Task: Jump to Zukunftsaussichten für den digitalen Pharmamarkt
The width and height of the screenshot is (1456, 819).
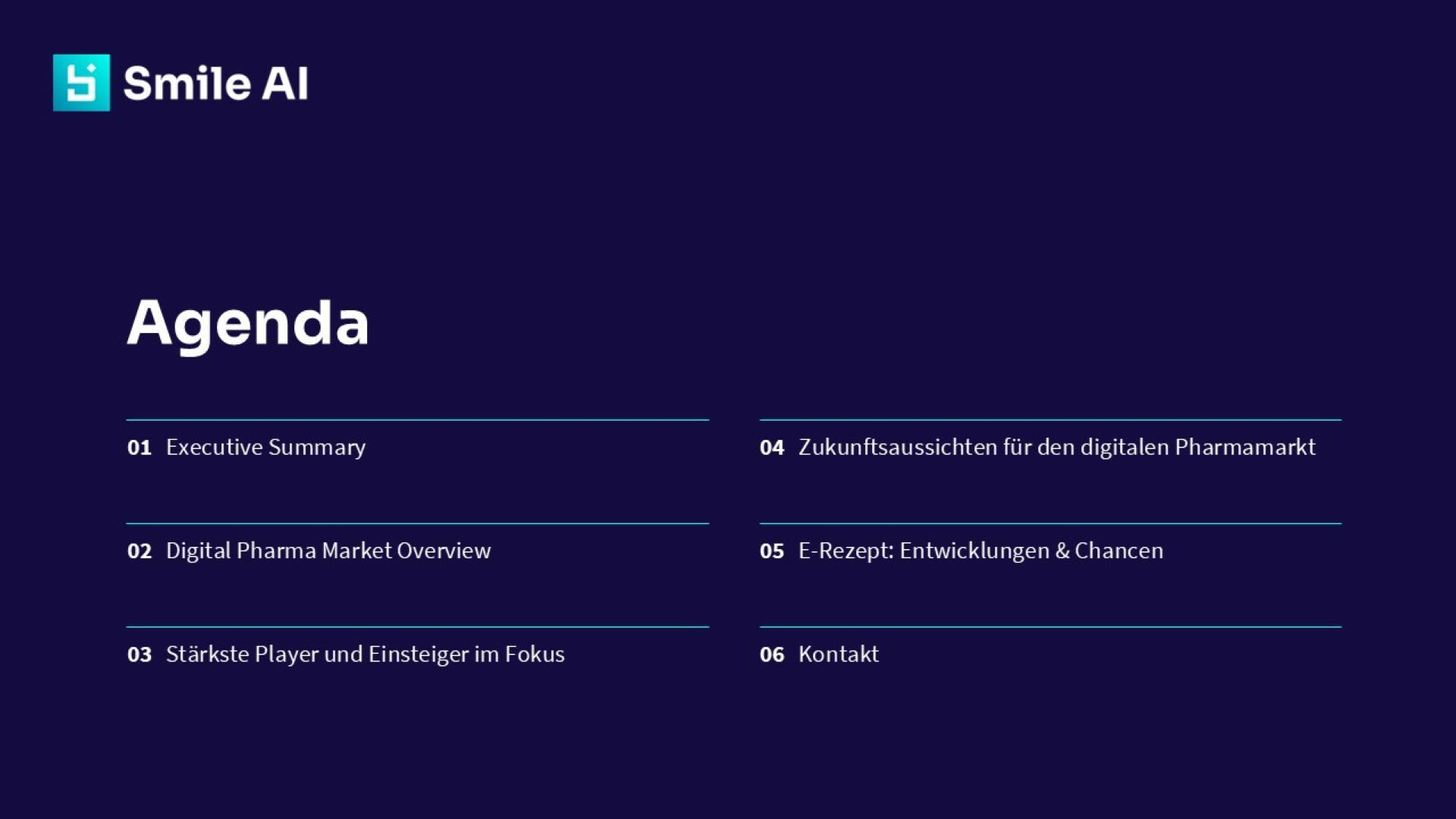Action: tap(1056, 447)
